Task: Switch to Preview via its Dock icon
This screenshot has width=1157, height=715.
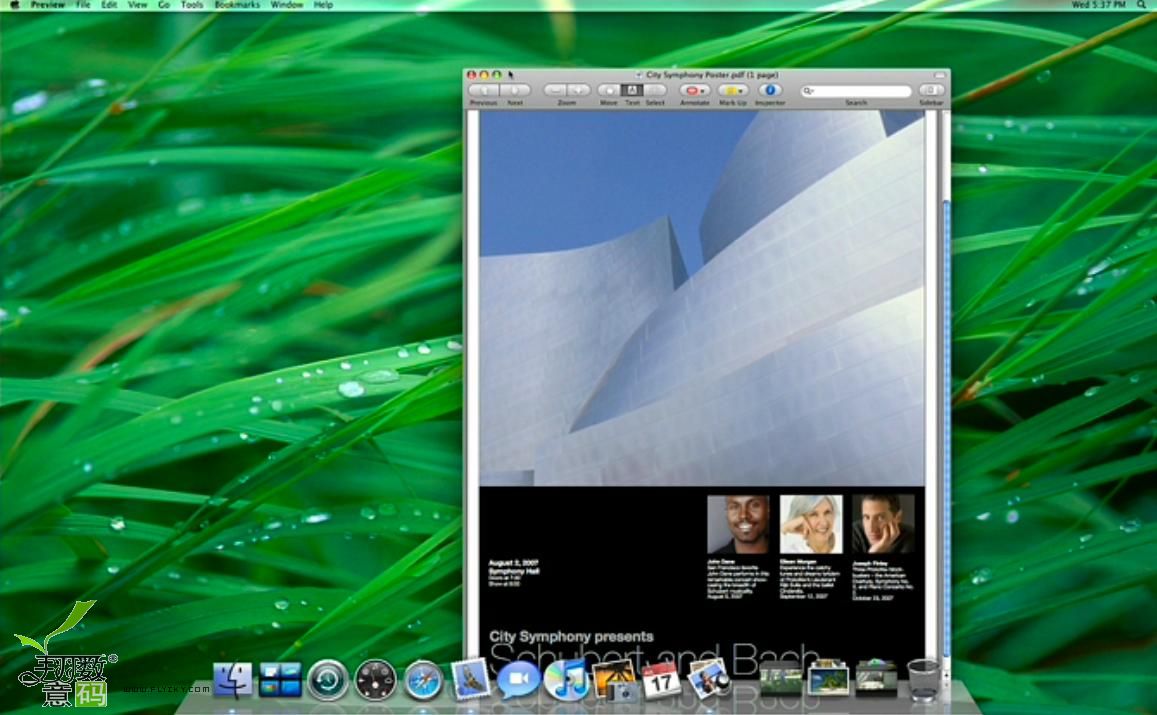Action: pyautogui.click(x=709, y=679)
